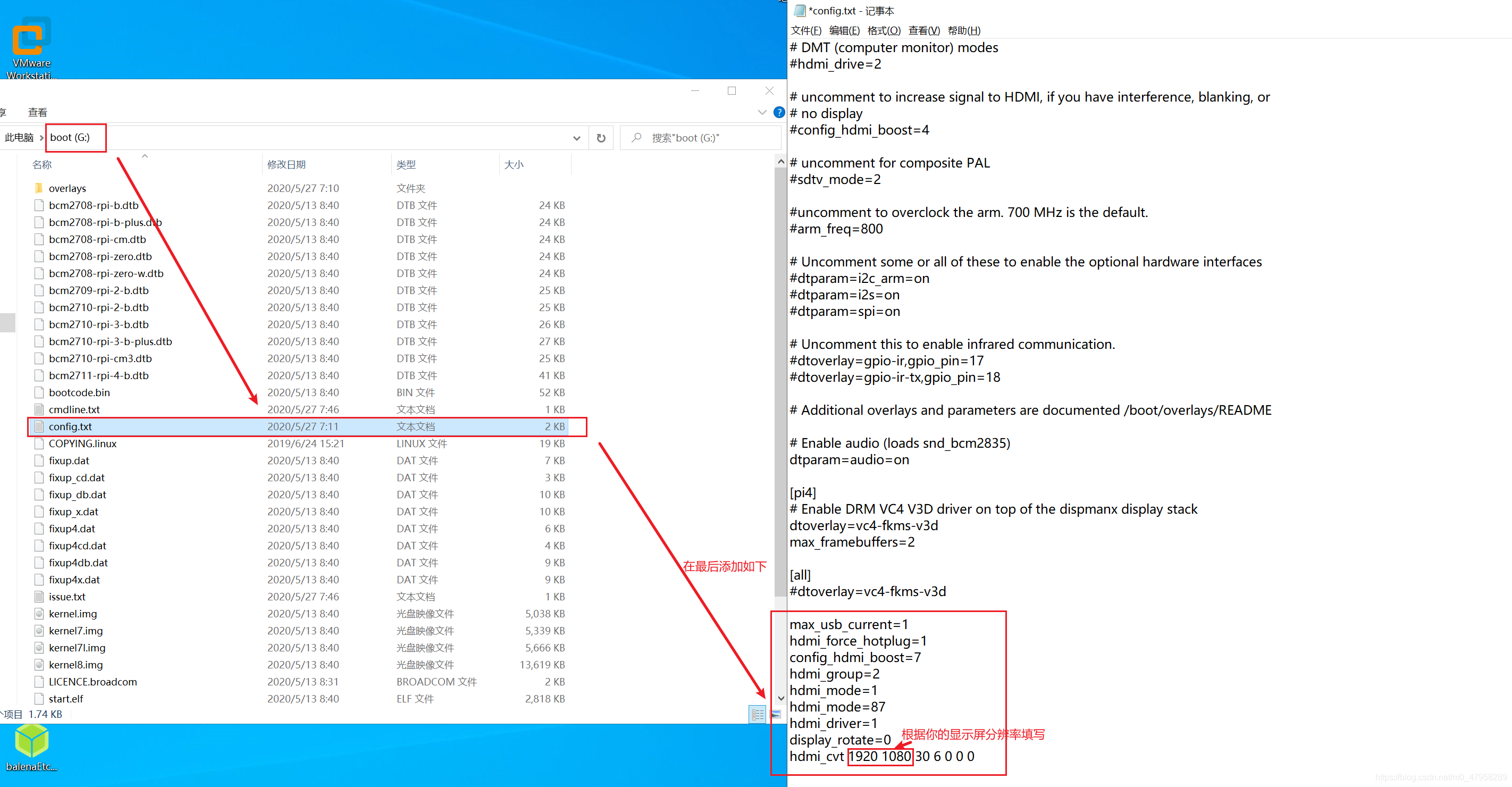This screenshot has height=787, width=1512.
Task: Click the breadcrumb arrow after 此电脑
Action: [41, 138]
